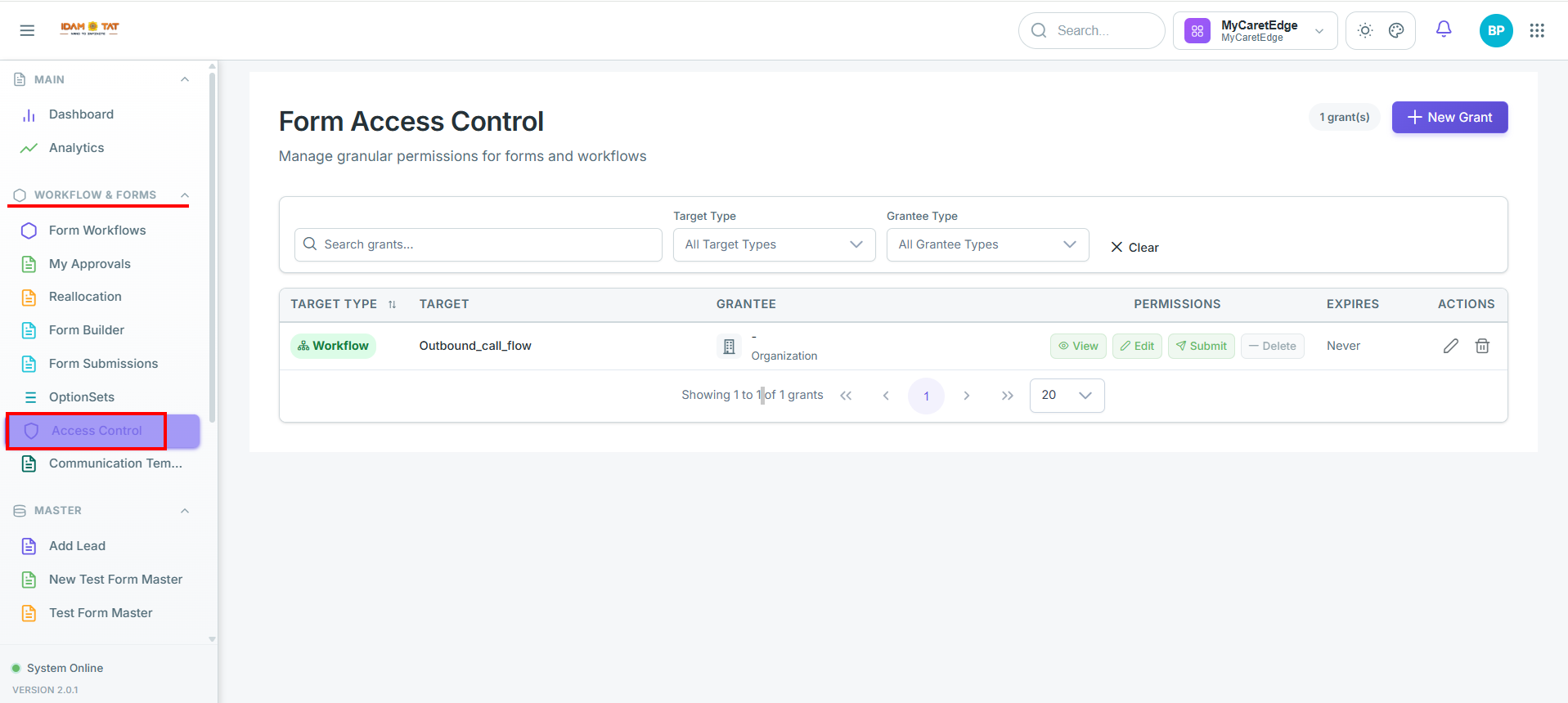Image resolution: width=1568 pixels, height=703 pixels.
Task: Toggle the View permission badge
Action: coord(1078,346)
